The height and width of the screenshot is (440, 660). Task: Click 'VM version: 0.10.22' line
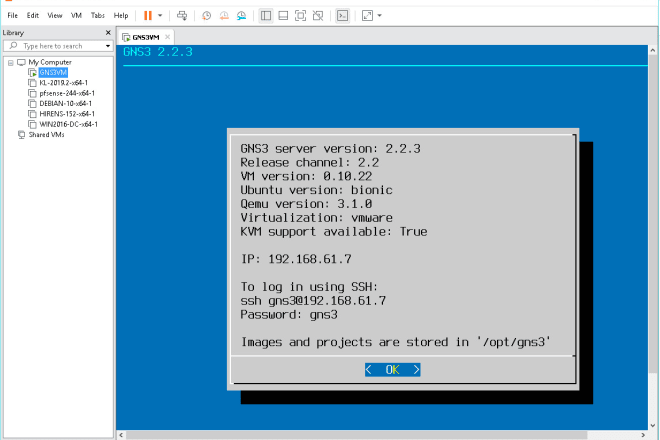(306, 176)
